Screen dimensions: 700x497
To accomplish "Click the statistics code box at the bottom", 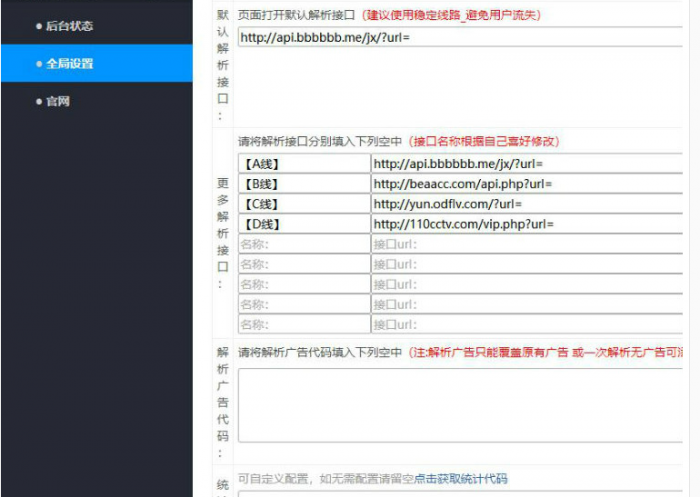I will 460,493.
